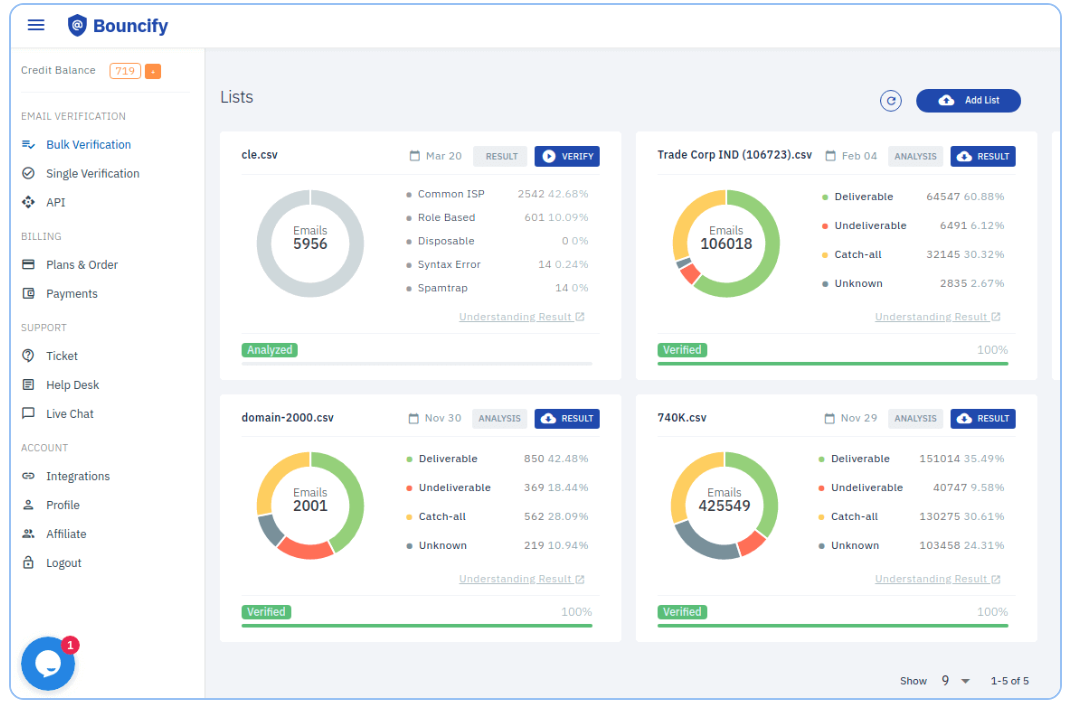The image size is (1067, 708).
Task: Expand the Show rows dropdown arrow
Action: pyautogui.click(x=965, y=681)
